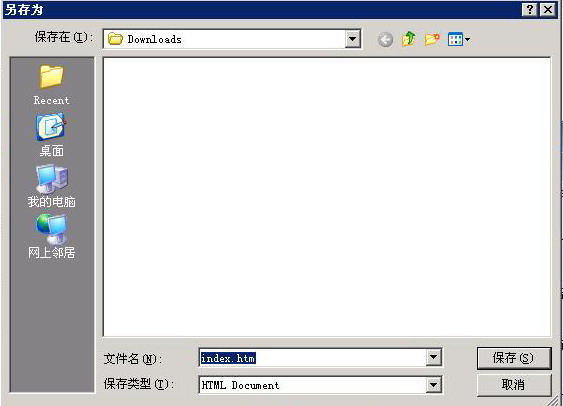Open the Recent places shortcut
563x406 pixels.
(x=51, y=85)
